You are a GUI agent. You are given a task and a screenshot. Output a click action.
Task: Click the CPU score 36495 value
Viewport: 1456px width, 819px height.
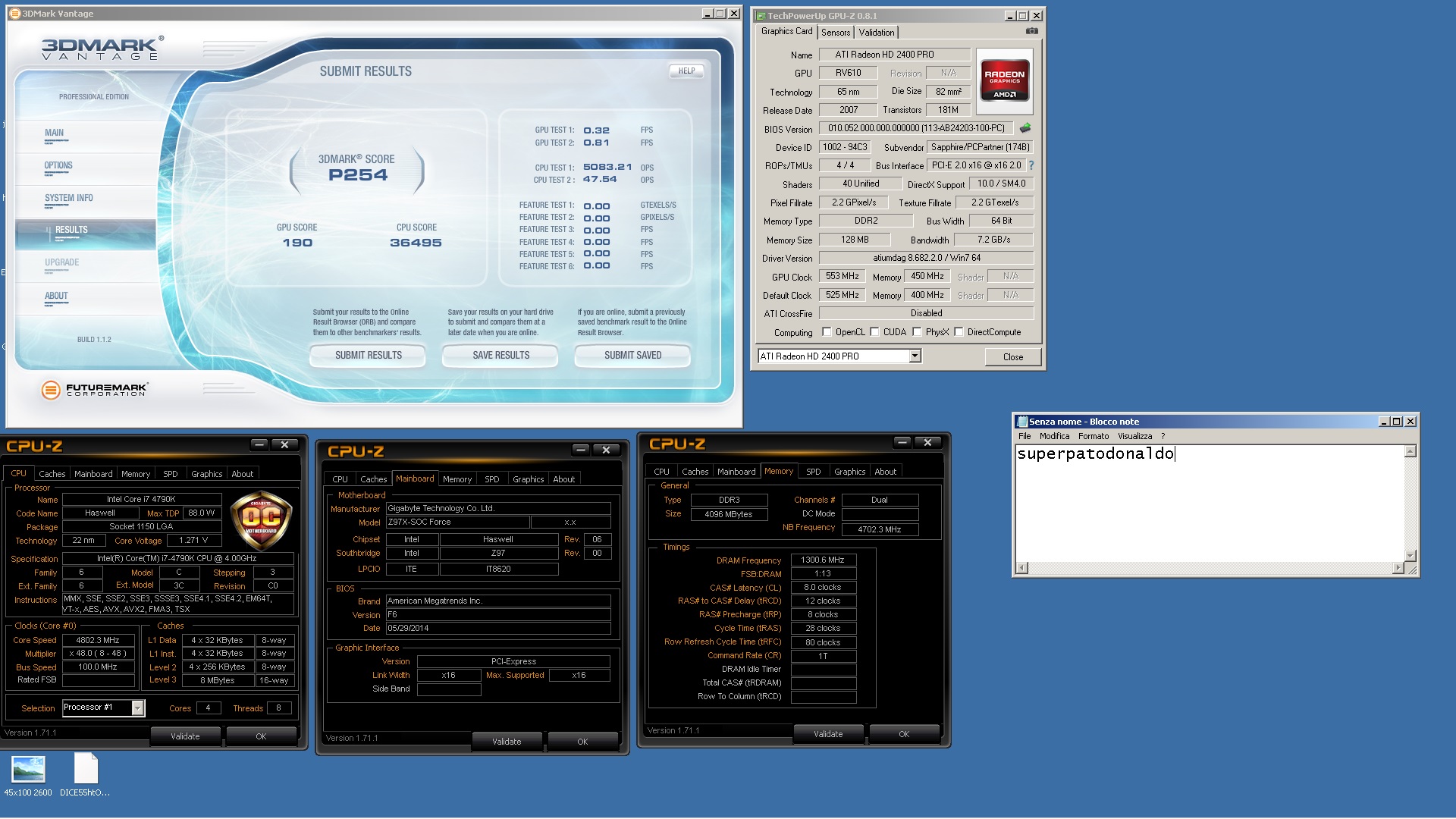coord(416,243)
